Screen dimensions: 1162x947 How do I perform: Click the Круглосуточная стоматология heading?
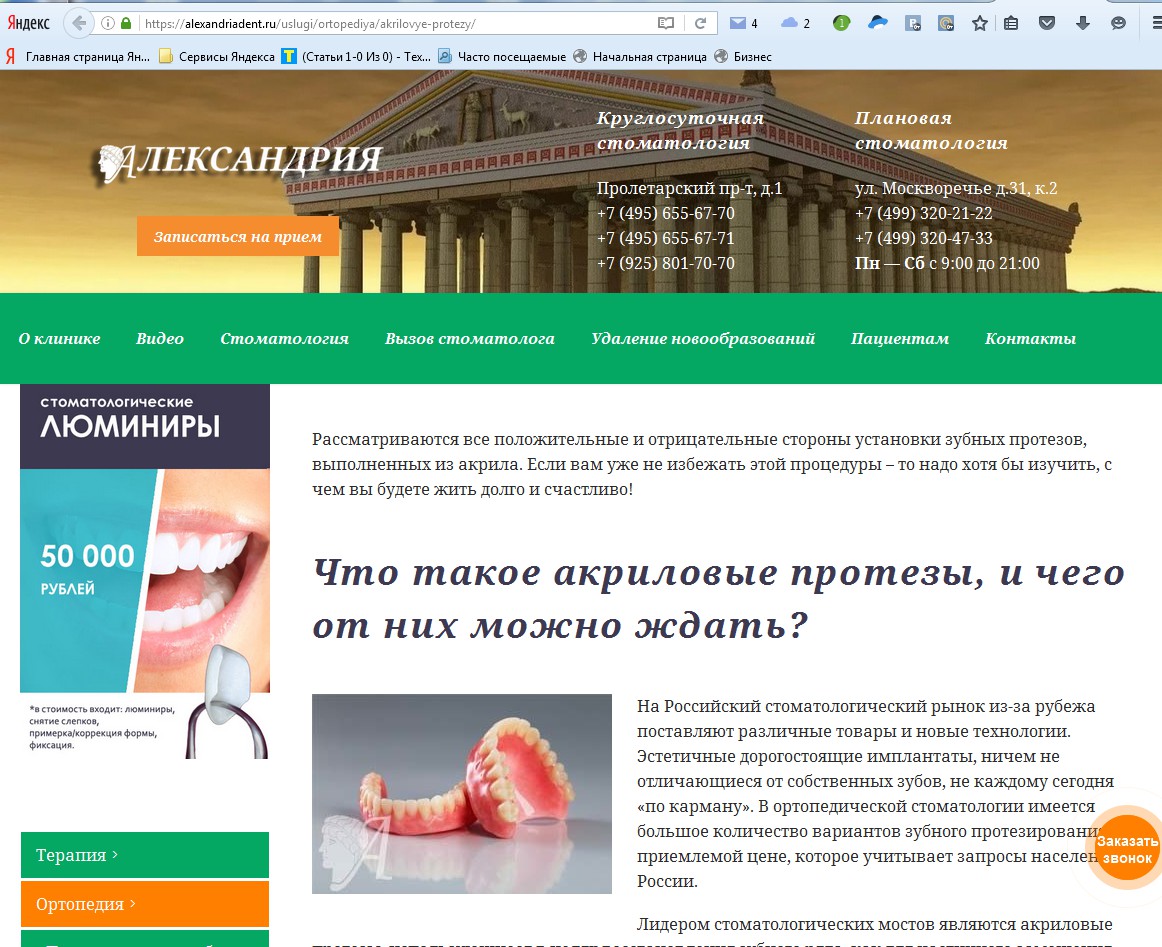[680, 130]
